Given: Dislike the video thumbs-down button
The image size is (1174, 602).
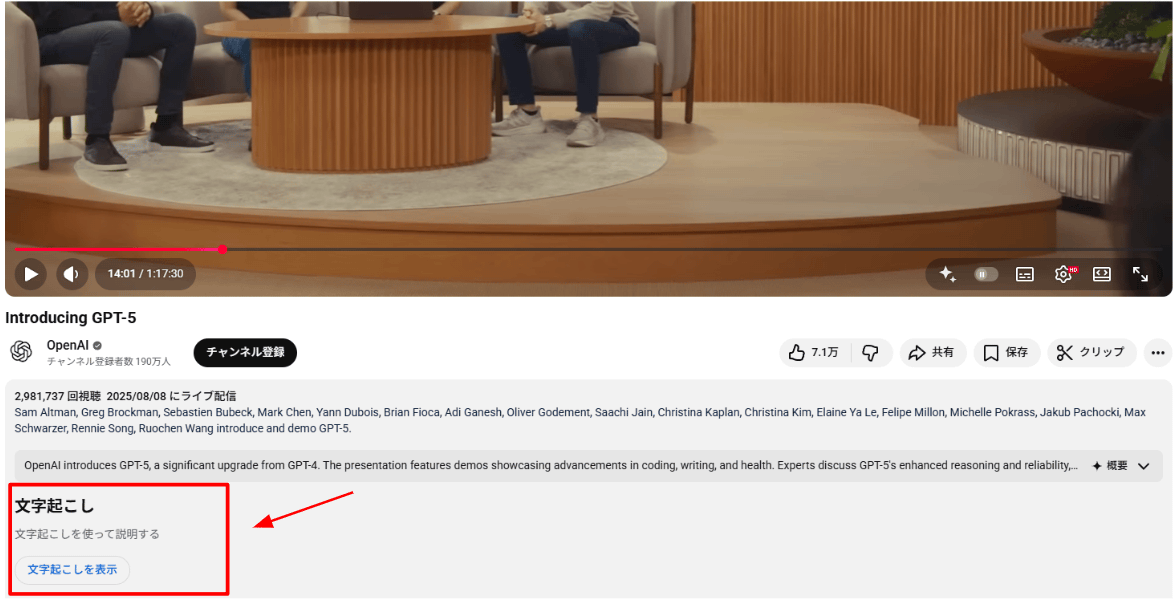Looking at the screenshot, I should 871,353.
